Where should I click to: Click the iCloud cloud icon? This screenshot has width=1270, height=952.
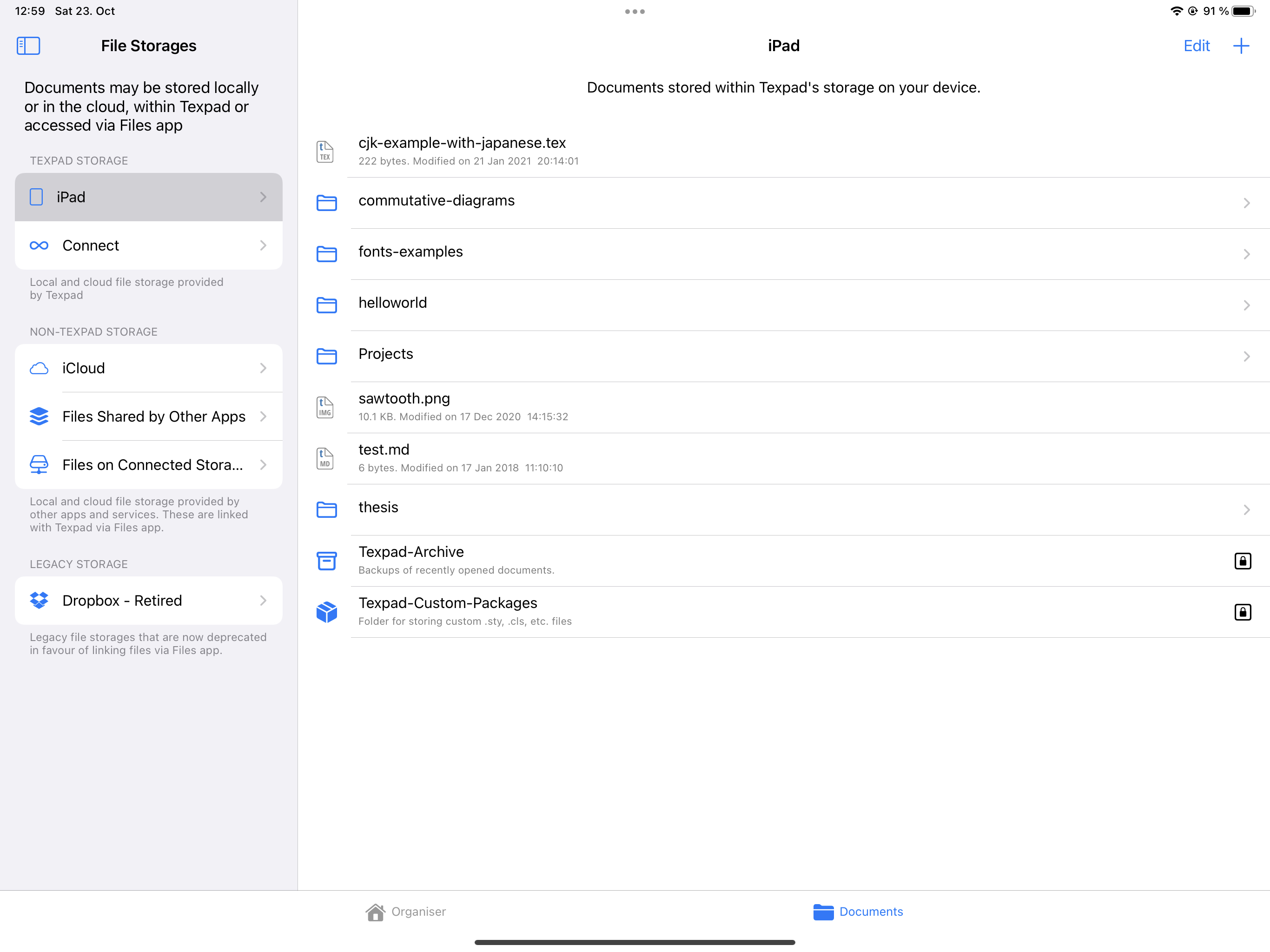(39, 368)
